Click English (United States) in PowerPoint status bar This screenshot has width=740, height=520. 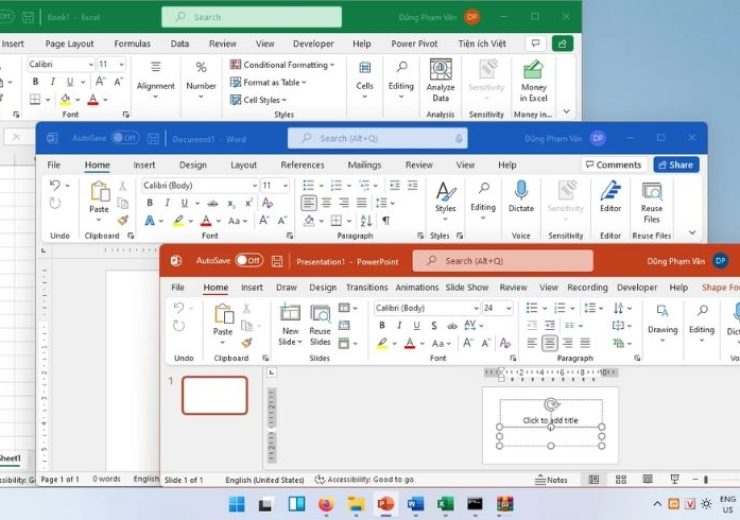click(264, 480)
